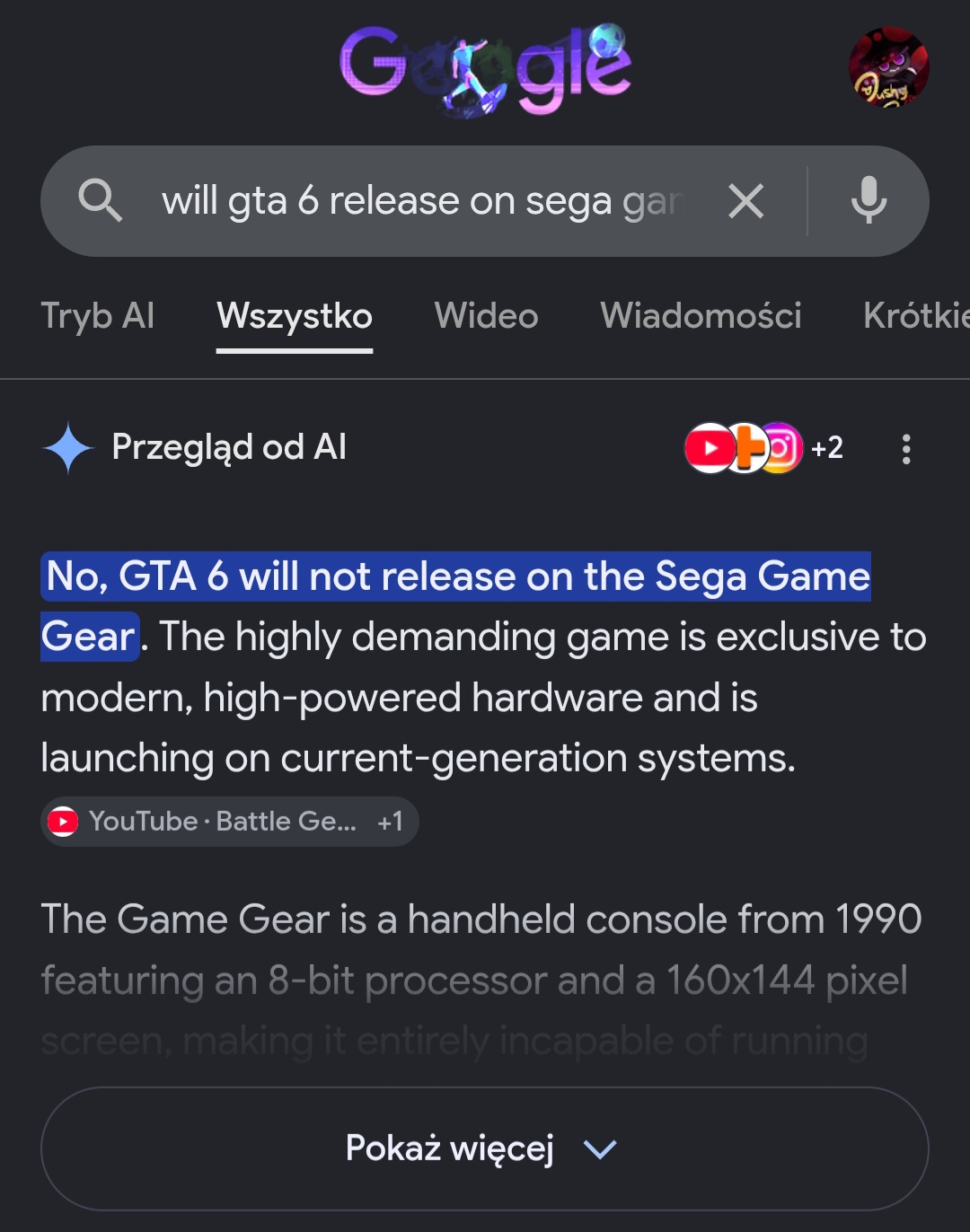Image resolution: width=970 pixels, height=1232 pixels.
Task: Open the AI overview three-dot menu
Action: tap(906, 449)
